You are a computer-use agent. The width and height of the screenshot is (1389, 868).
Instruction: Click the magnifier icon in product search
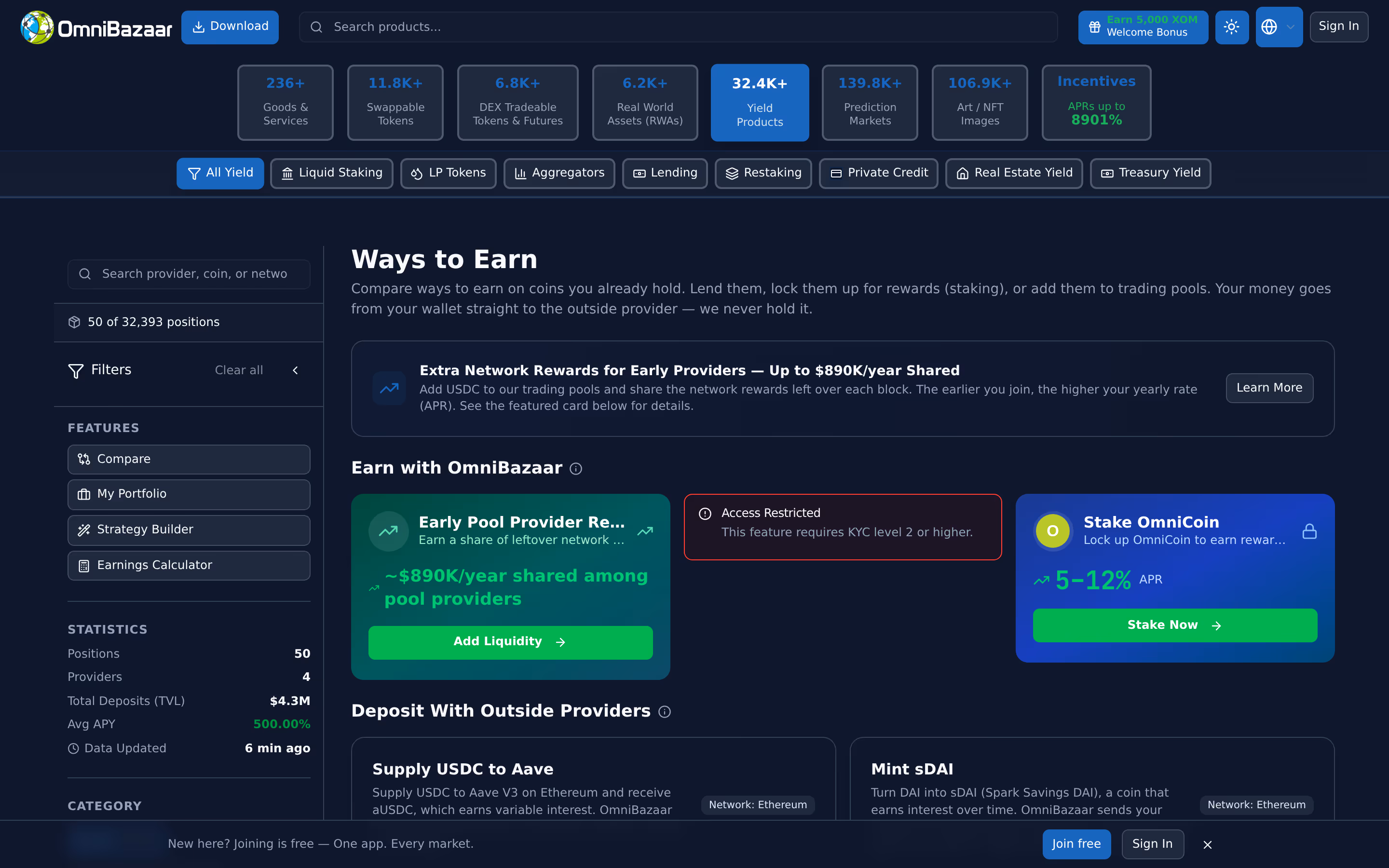316,27
